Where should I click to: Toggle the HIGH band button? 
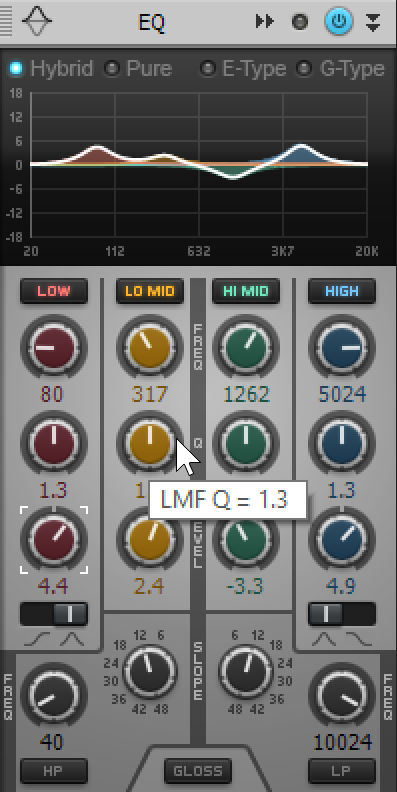coord(342,291)
